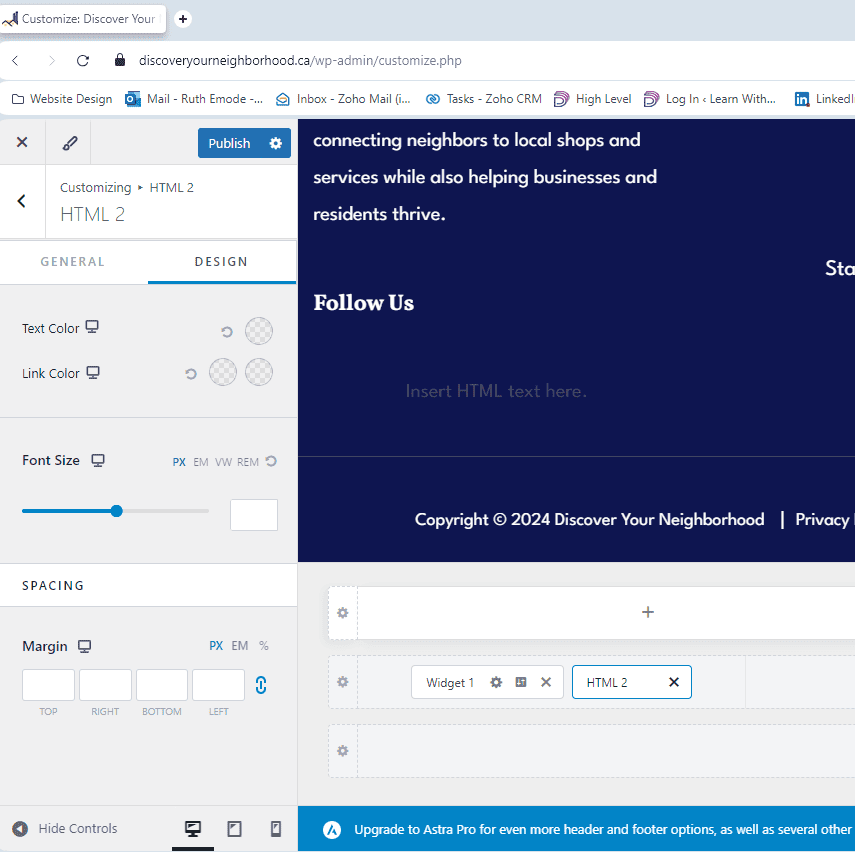855x852 pixels.
Task: Switch to tablet preview icon
Action: [x=235, y=829]
